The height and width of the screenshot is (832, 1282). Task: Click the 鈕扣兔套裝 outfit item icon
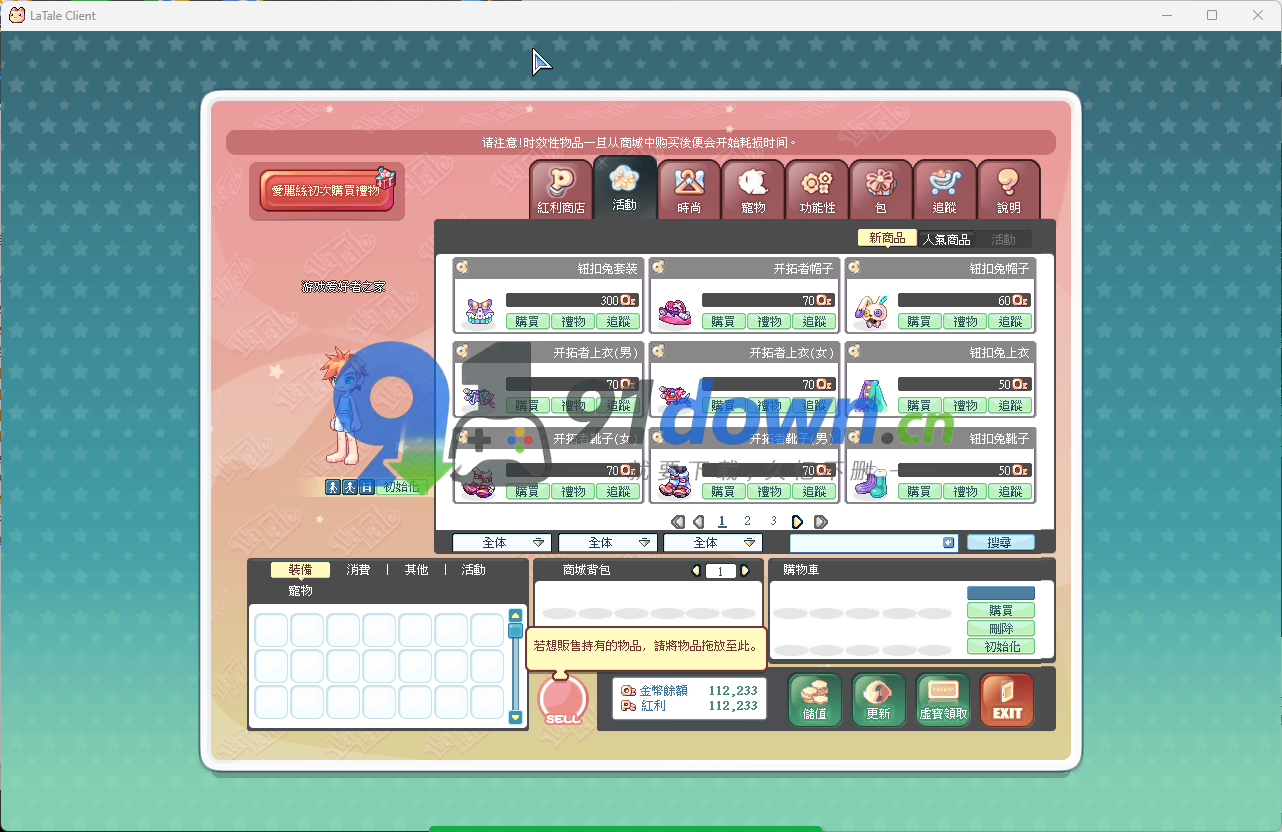pos(479,312)
